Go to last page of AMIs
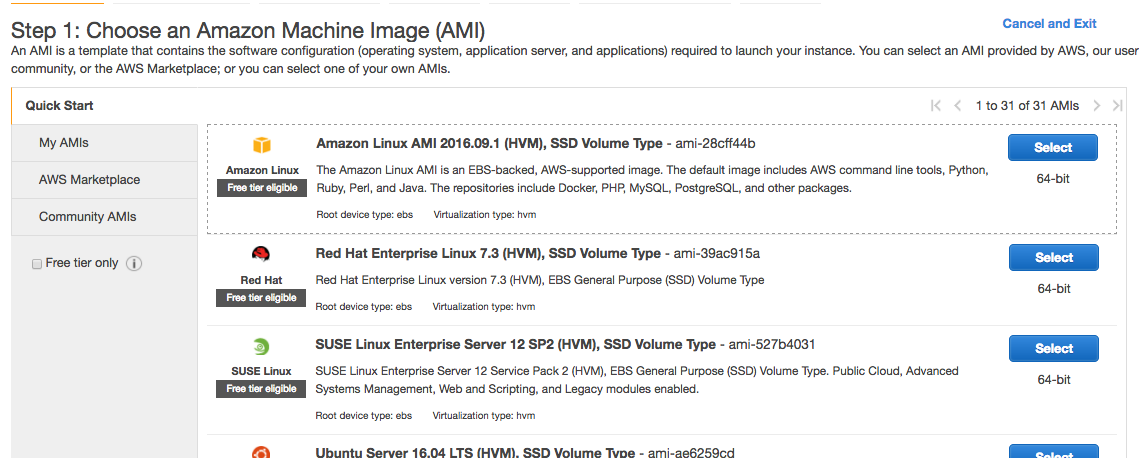1139x458 pixels. pos(1118,106)
